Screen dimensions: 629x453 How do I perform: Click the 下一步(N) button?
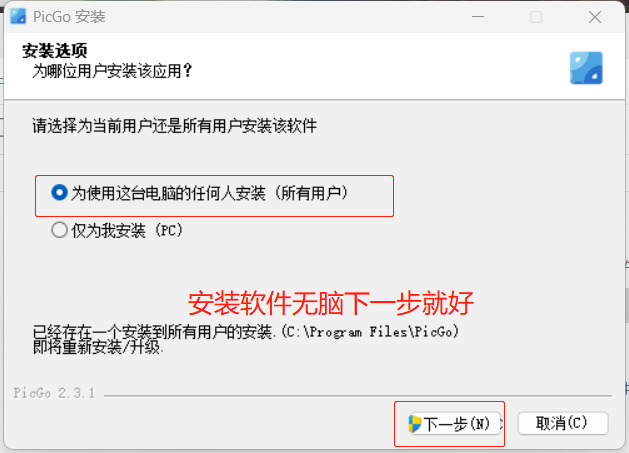tap(454, 424)
